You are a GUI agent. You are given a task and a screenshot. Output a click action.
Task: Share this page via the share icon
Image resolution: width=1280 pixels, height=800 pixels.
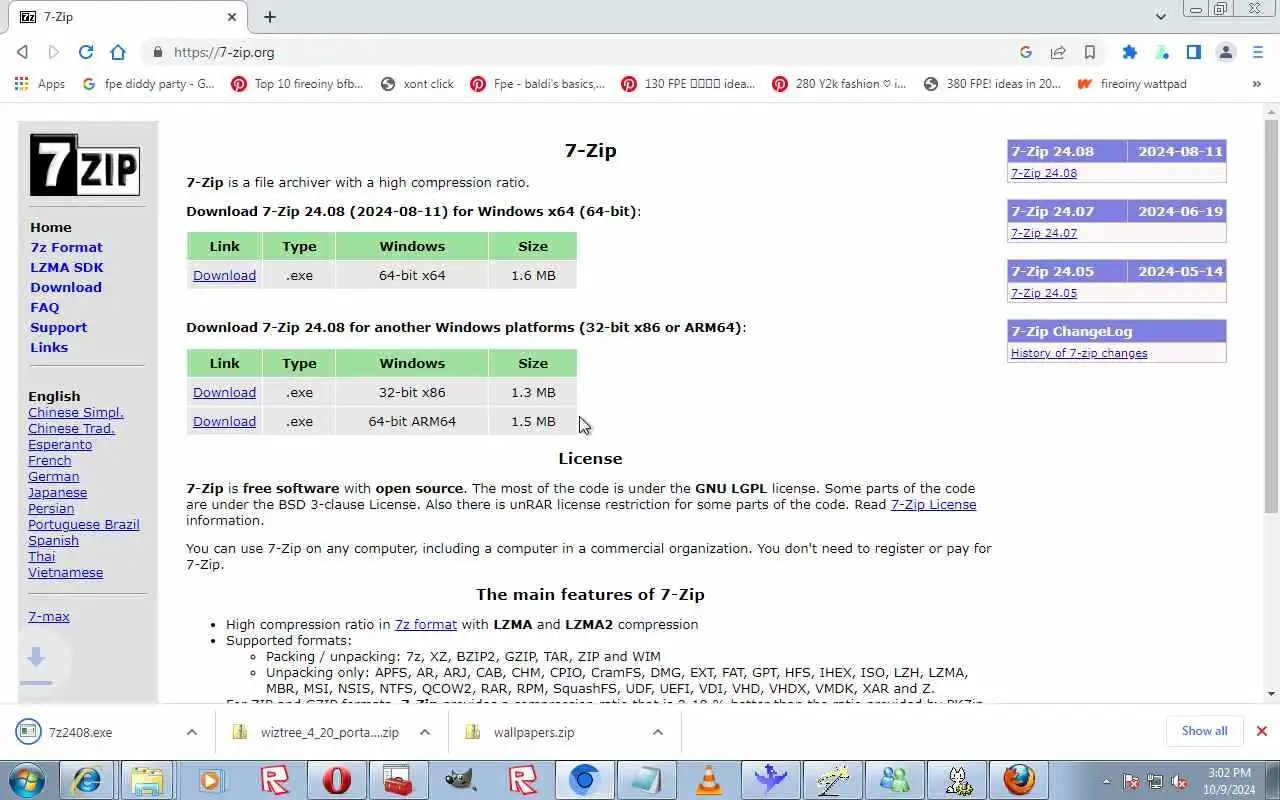(1058, 52)
